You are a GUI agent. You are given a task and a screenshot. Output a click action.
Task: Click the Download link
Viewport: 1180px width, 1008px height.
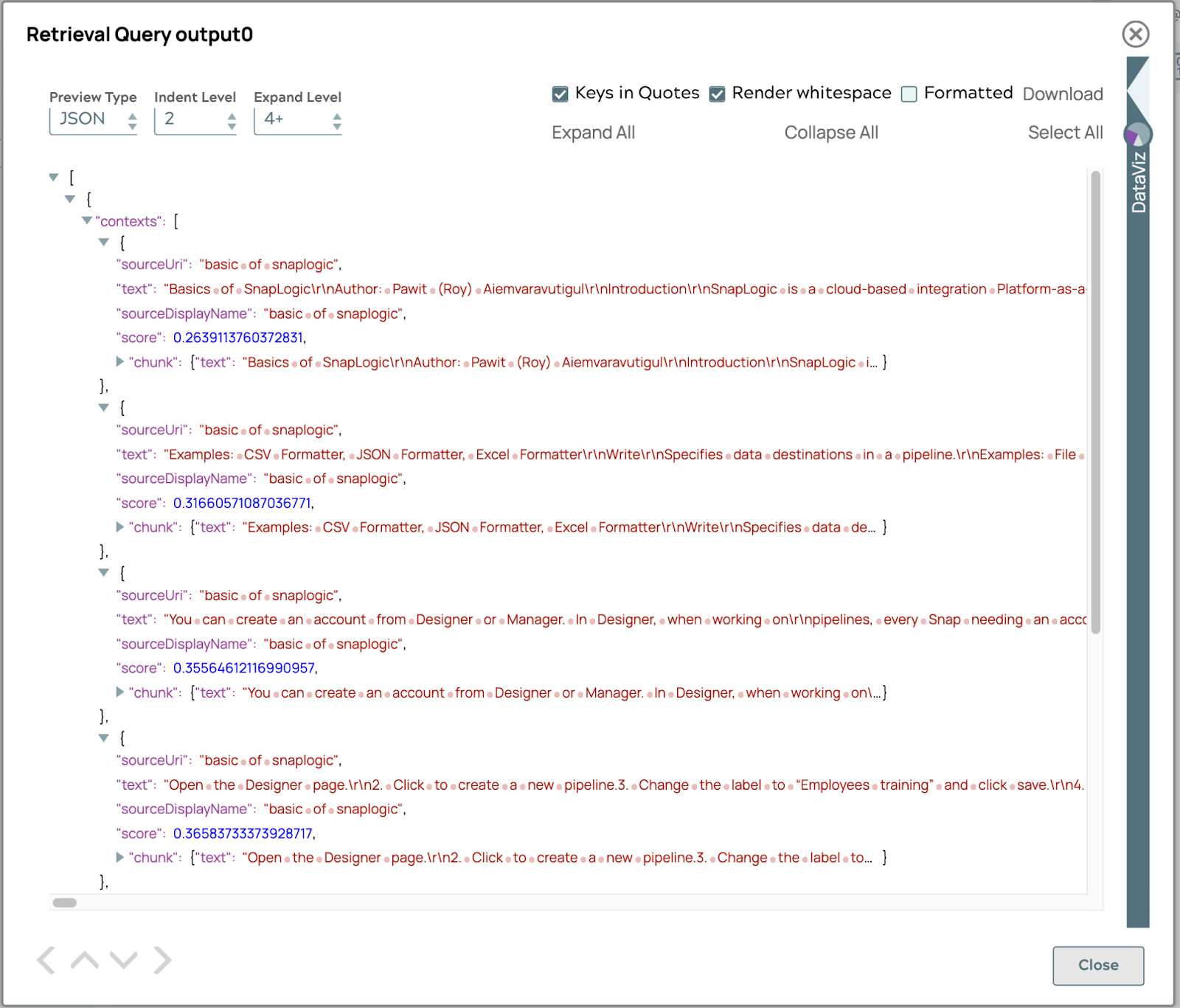[1063, 94]
